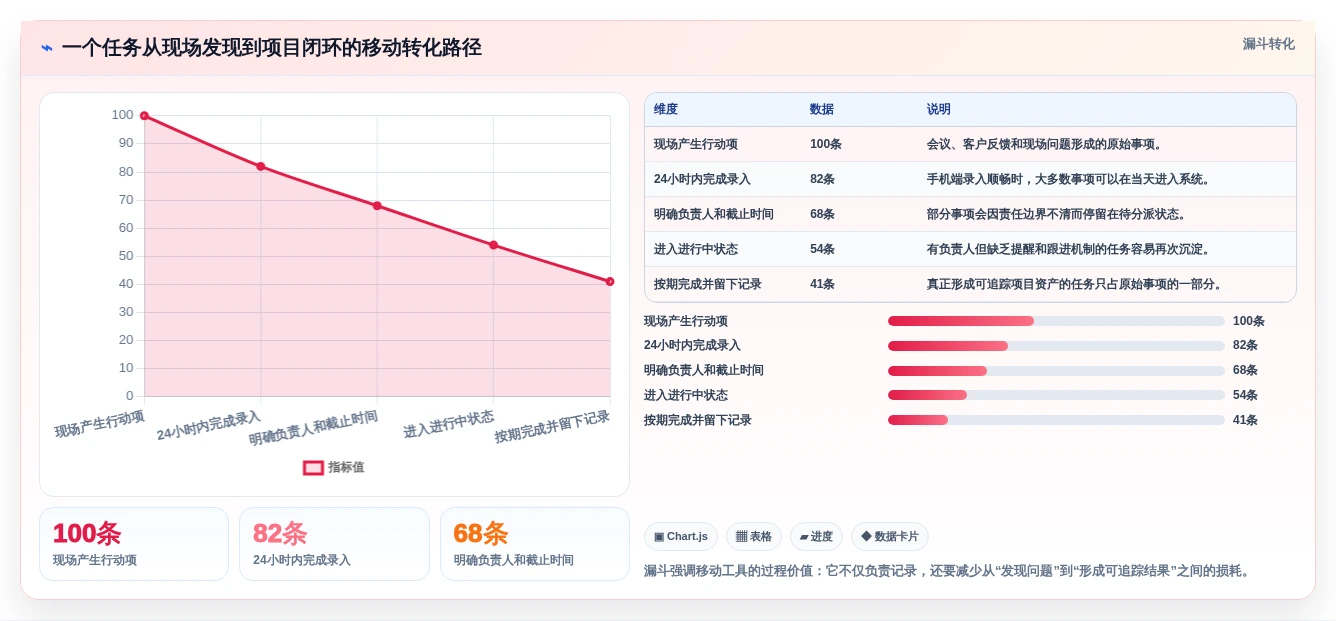Select the chart point at value 54
This screenshot has width=1336, height=621.
pos(493,245)
